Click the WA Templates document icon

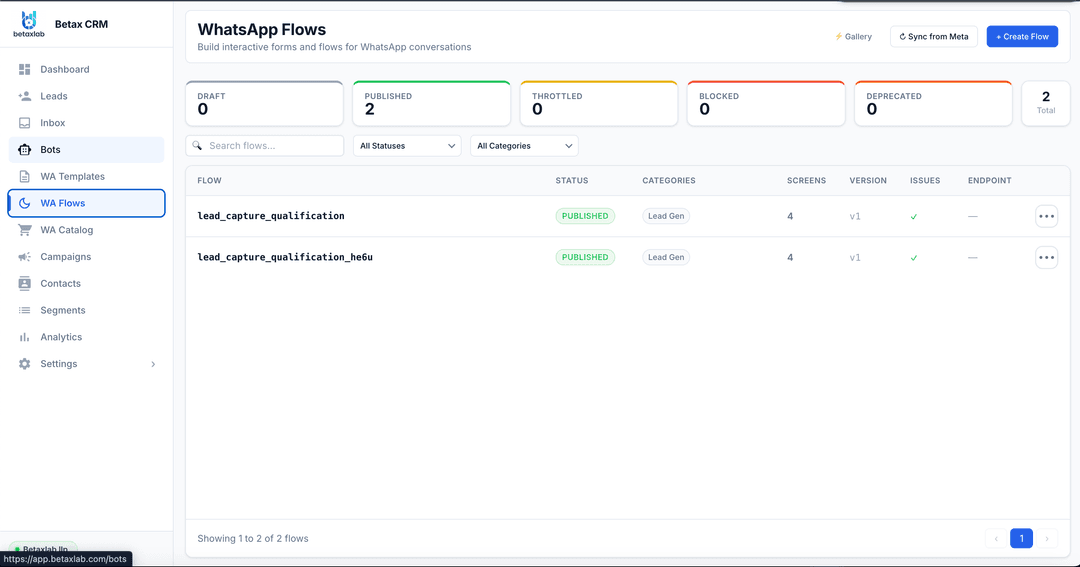click(x=25, y=176)
